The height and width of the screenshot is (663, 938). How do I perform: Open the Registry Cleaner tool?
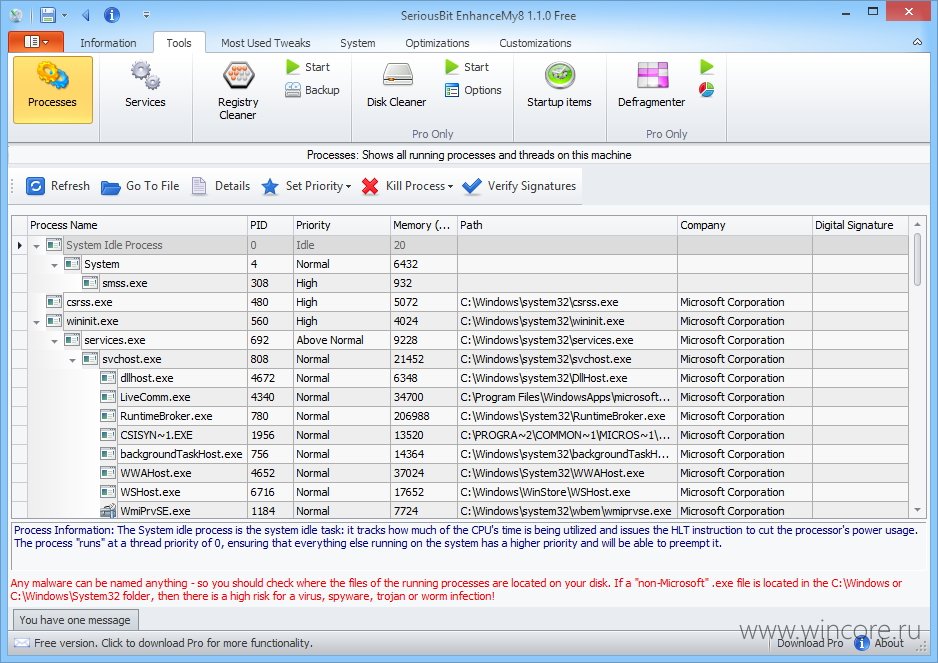[238, 90]
